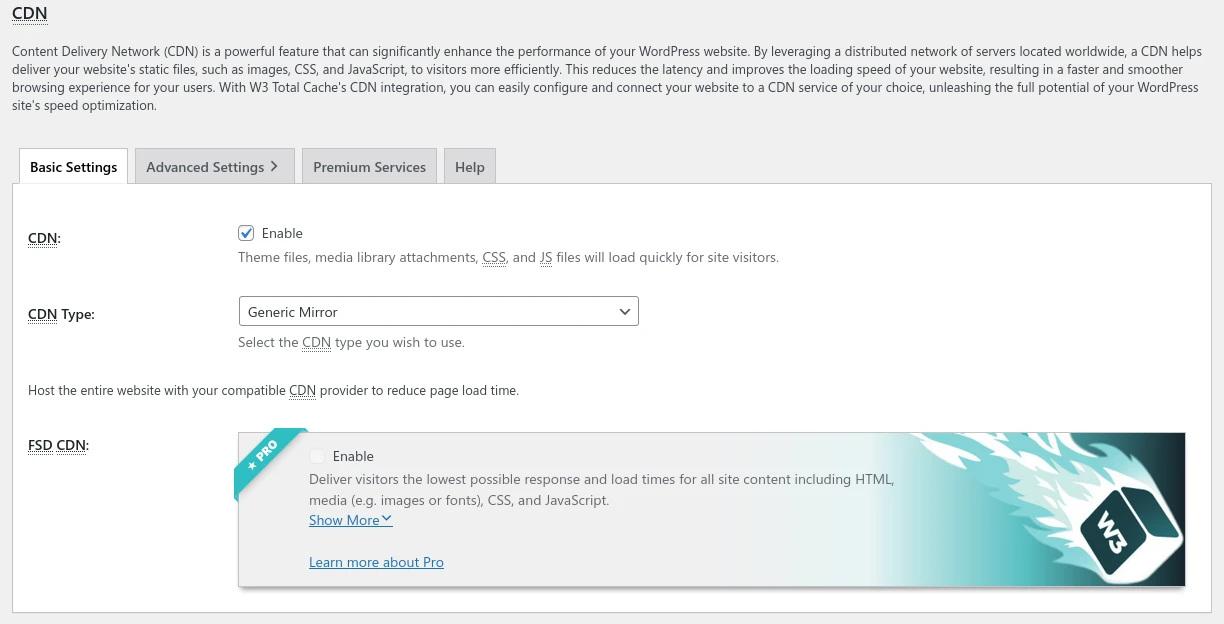Select the Help tab
The width and height of the screenshot is (1224, 624).
[469, 167]
